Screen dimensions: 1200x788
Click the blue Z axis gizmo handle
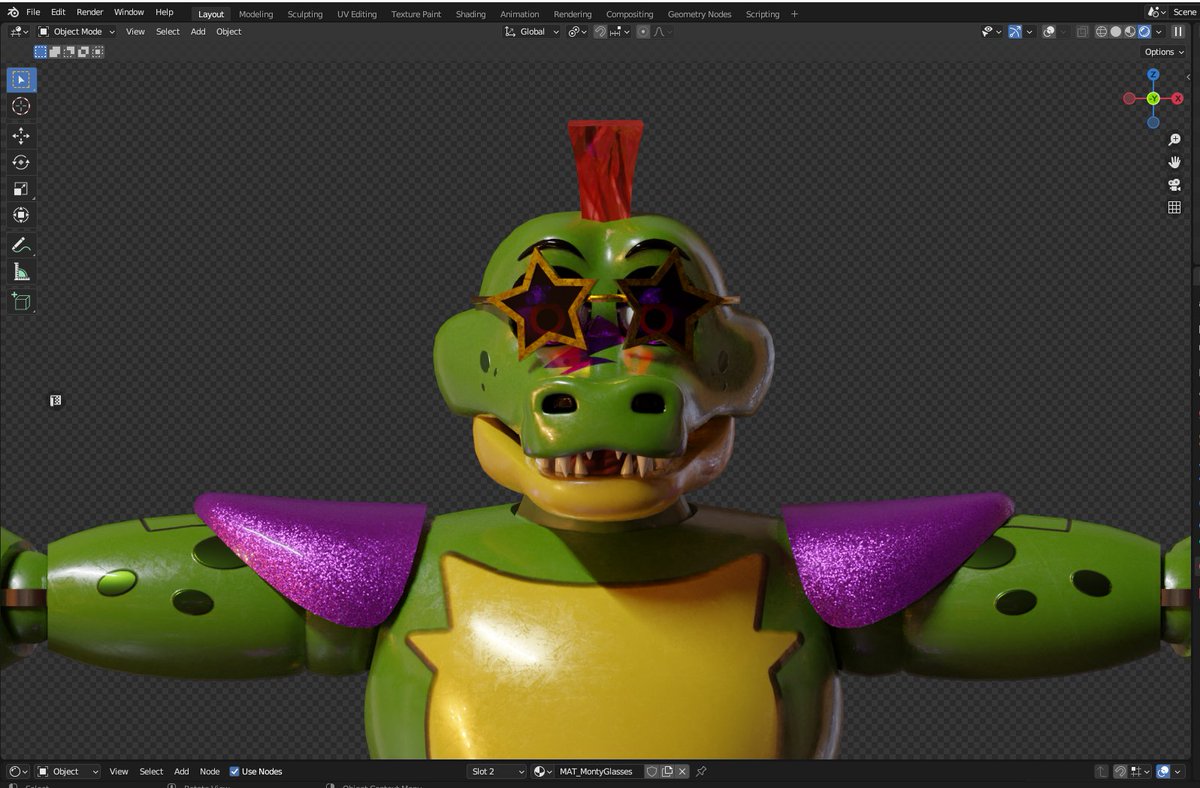[x=1153, y=75]
